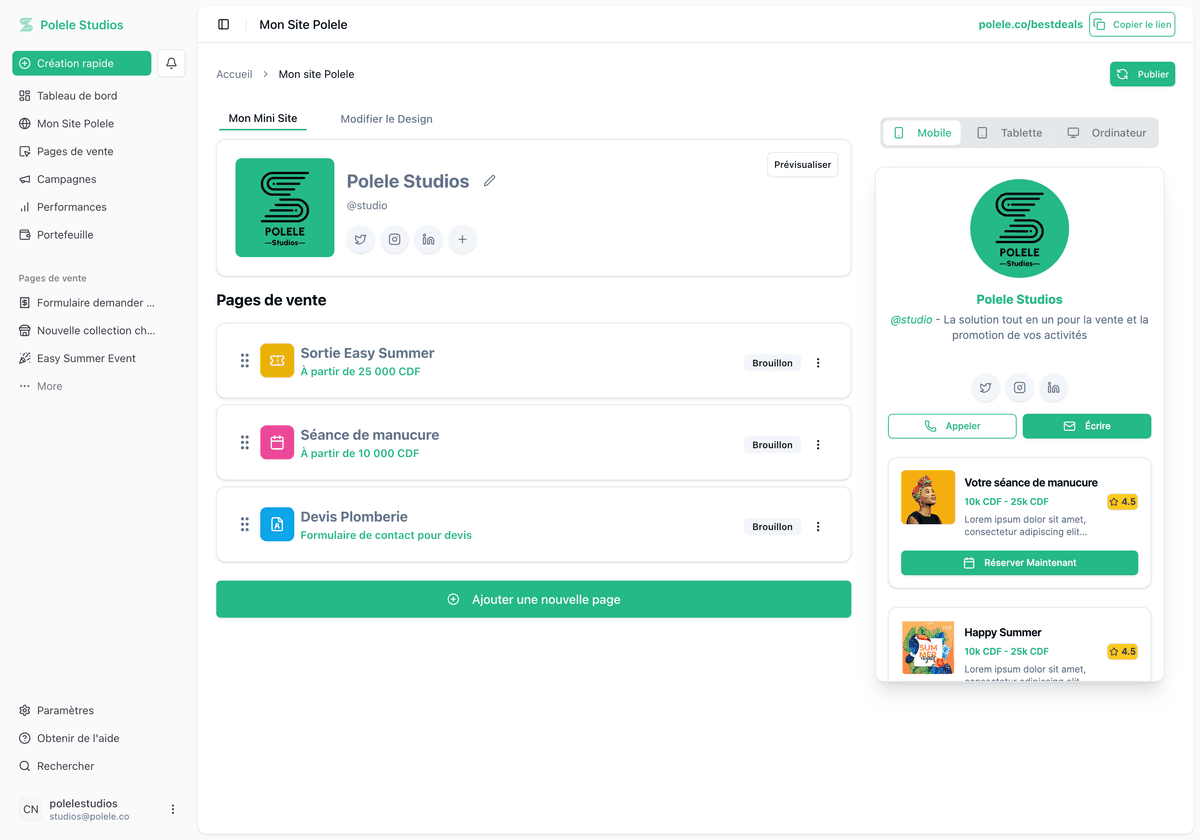Toggle the sidebar collapse icon
This screenshot has width=1200, height=840.
point(223,24)
